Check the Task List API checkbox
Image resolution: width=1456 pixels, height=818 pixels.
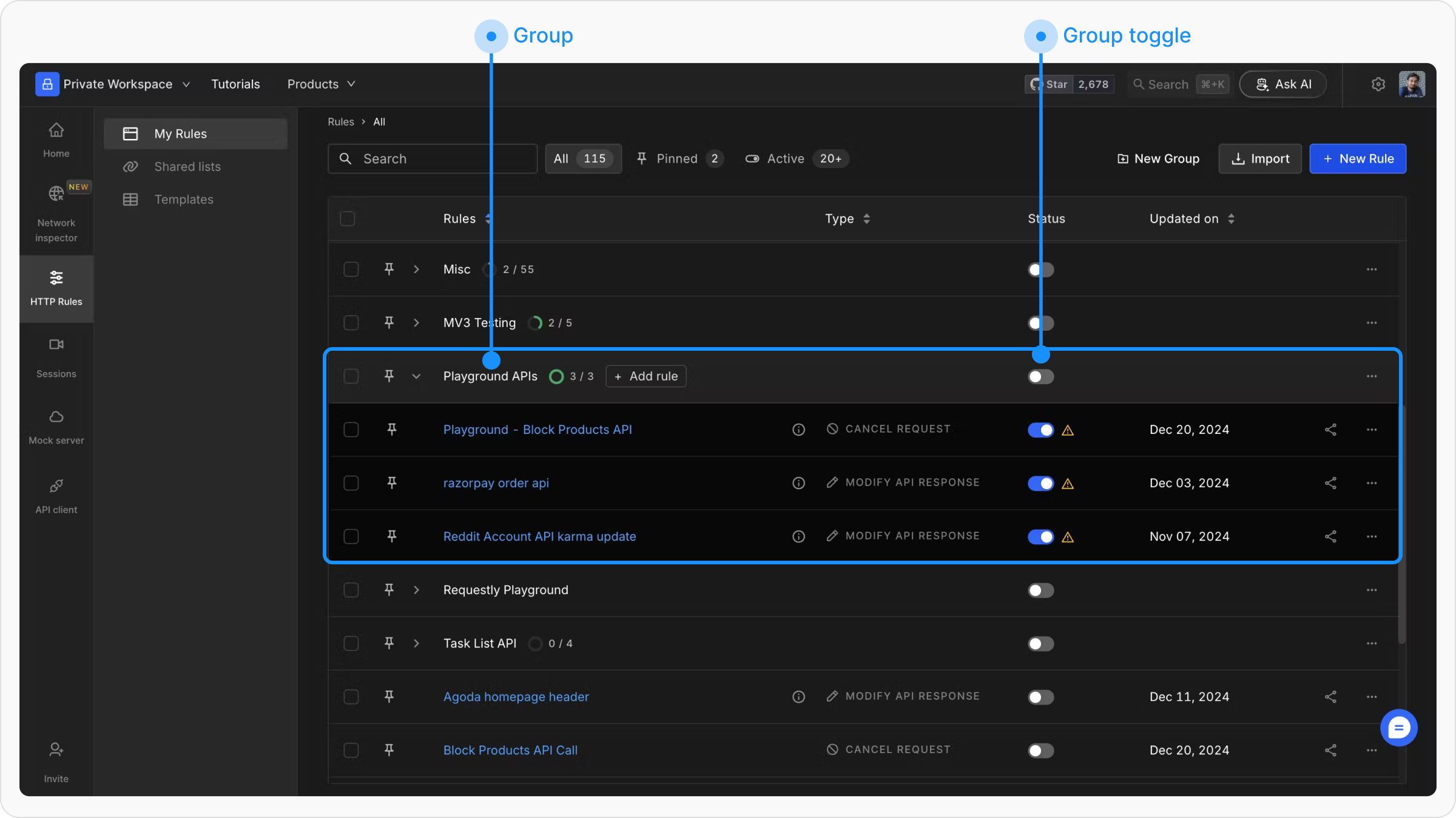point(351,643)
